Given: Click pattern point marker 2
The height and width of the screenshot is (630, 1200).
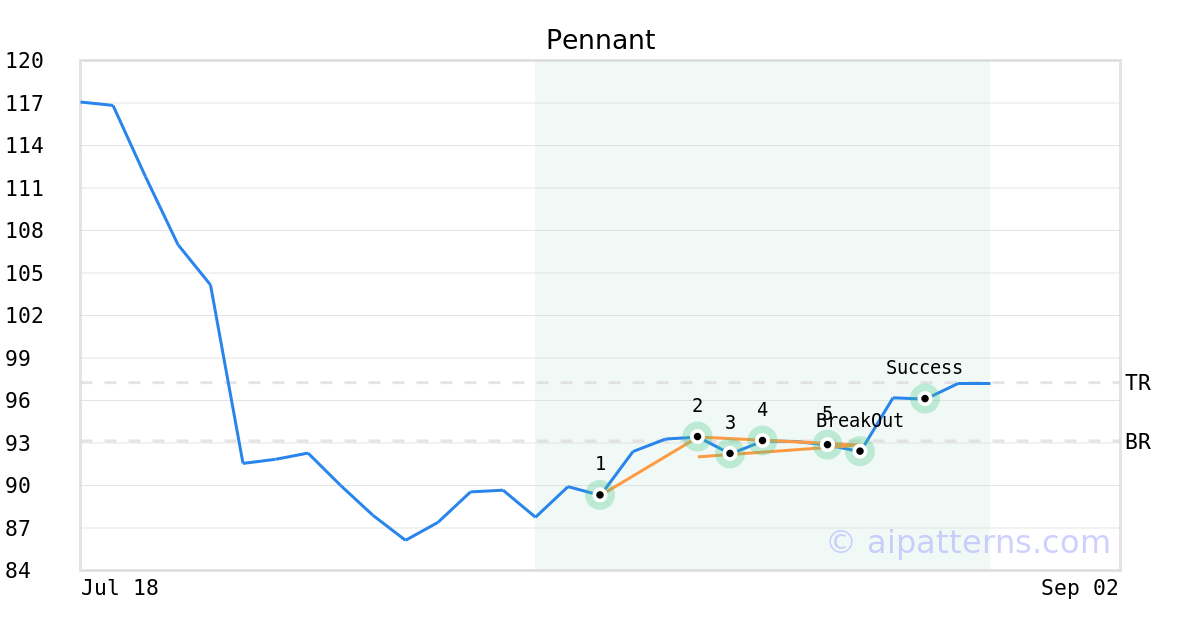Looking at the screenshot, I should (697, 436).
